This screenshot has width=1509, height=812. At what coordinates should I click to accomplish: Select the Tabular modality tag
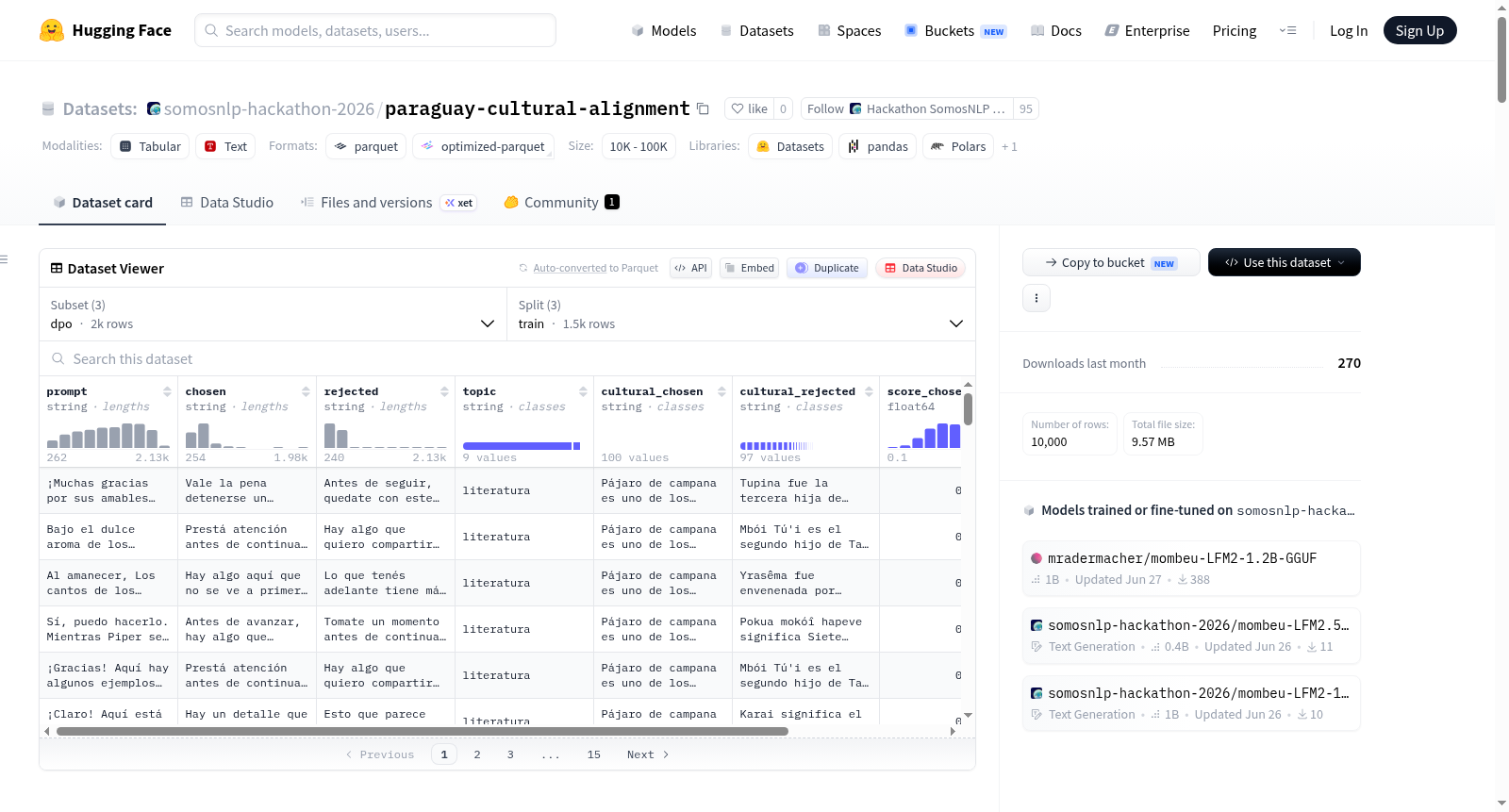pos(150,146)
